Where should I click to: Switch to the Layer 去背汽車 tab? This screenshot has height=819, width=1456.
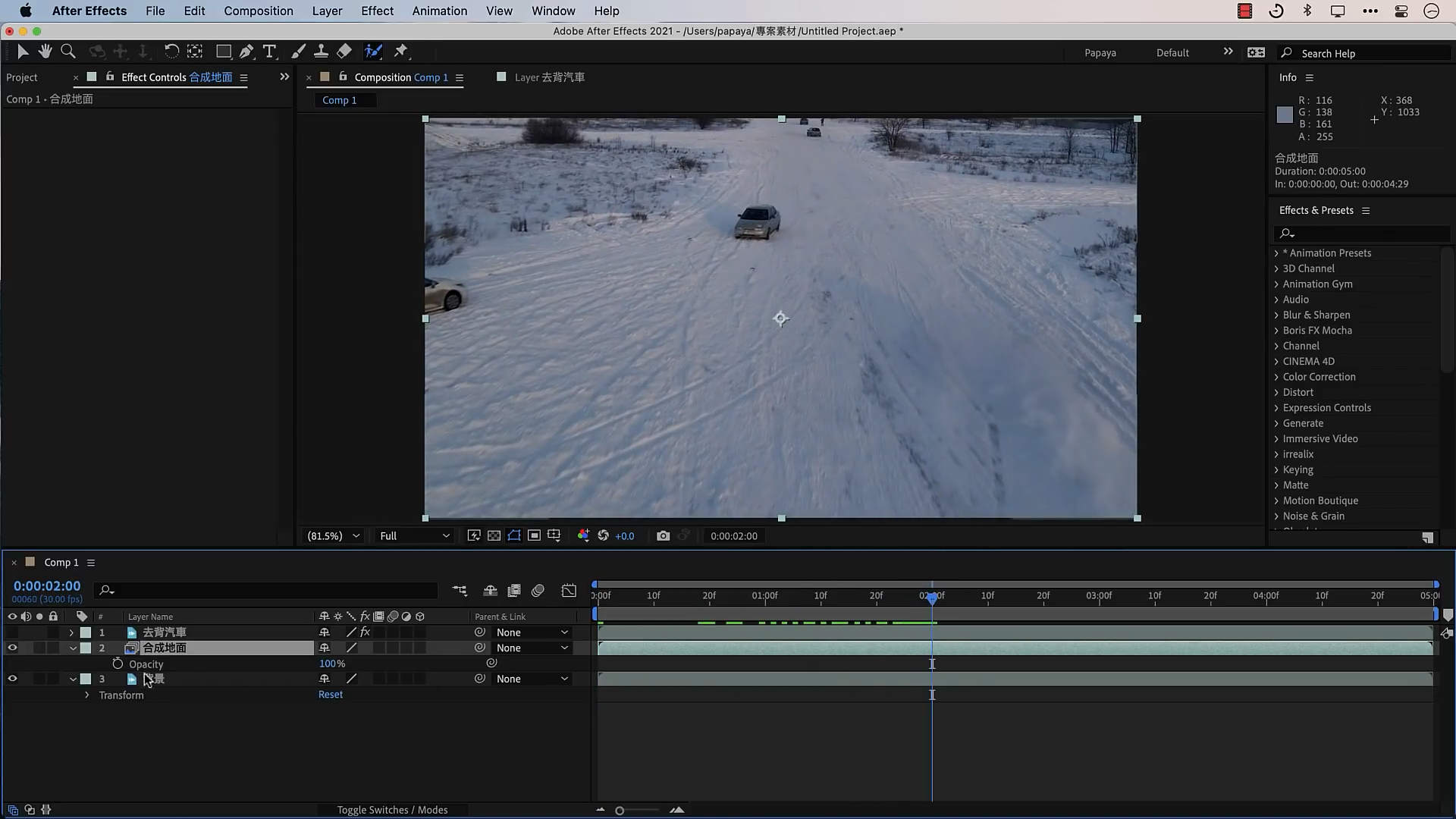pos(549,77)
